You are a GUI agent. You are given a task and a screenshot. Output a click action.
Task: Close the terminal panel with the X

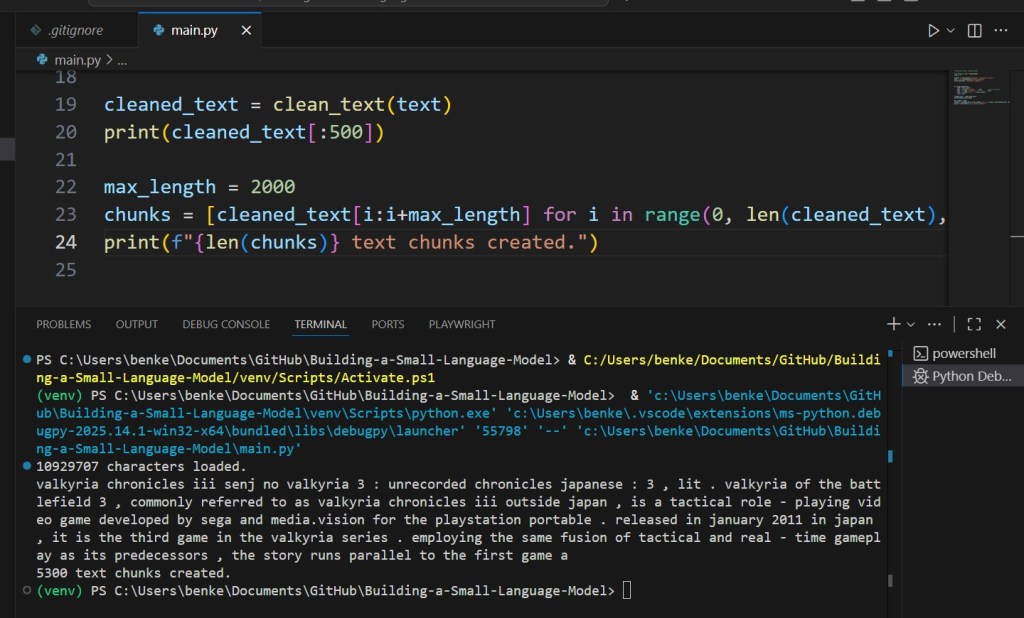[1001, 324]
